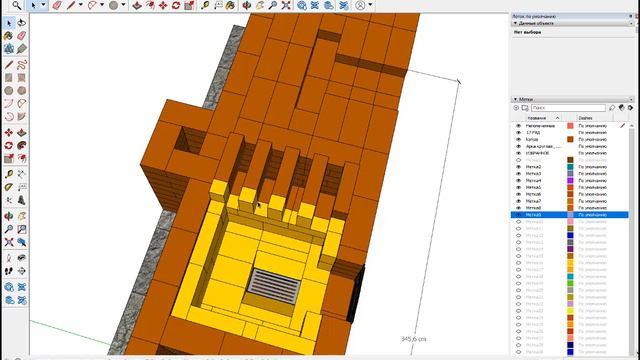Toggle eye icon for Метка5
The width and height of the screenshot is (640, 360).
[x=518, y=187]
